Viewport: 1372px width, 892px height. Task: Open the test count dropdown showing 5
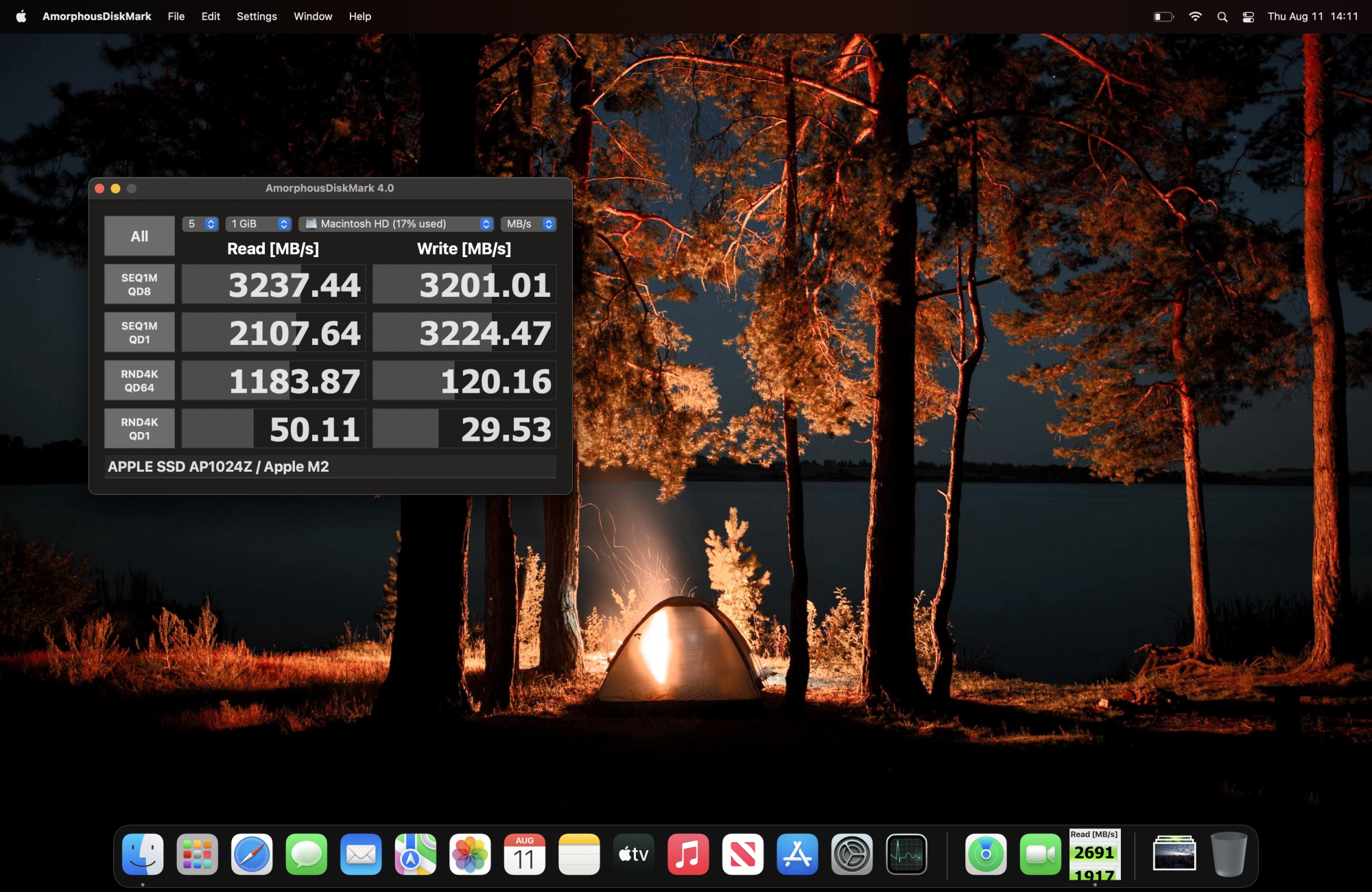click(200, 224)
